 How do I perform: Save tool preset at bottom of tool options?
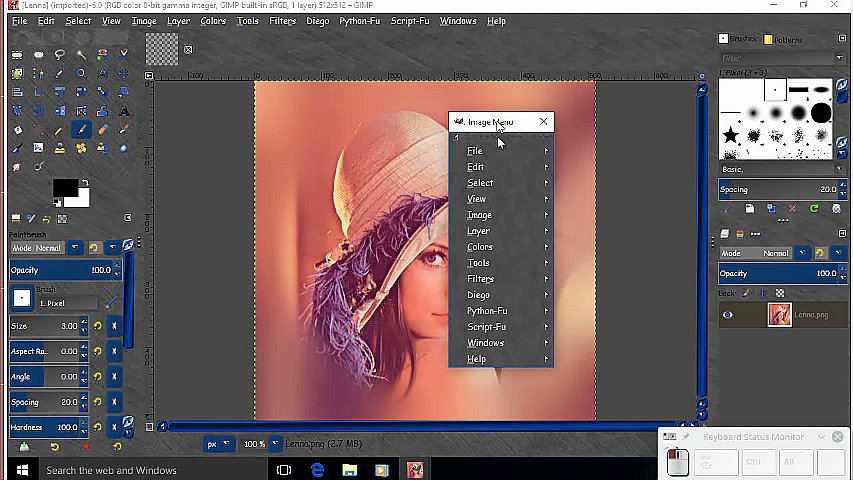coord(24,447)
